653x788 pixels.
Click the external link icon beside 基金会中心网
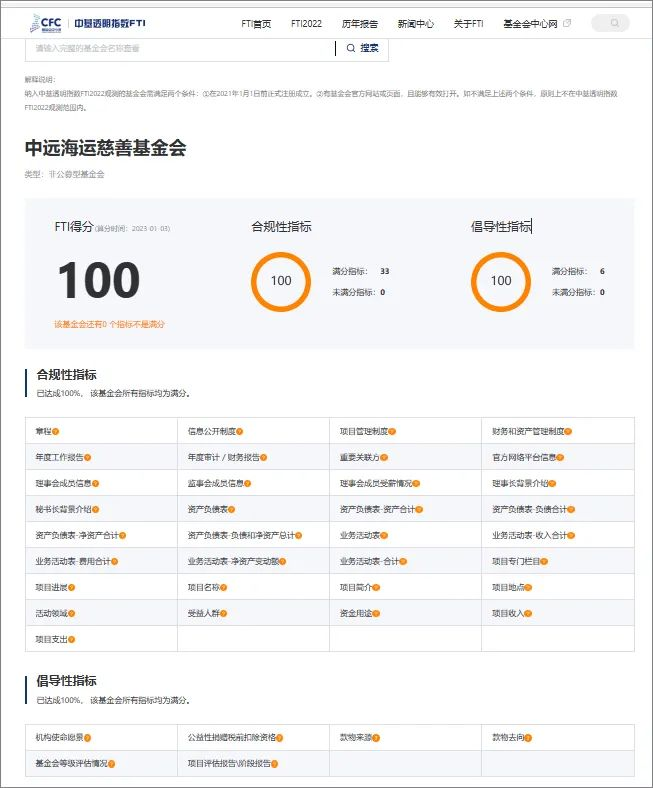[x=567, y=23]
